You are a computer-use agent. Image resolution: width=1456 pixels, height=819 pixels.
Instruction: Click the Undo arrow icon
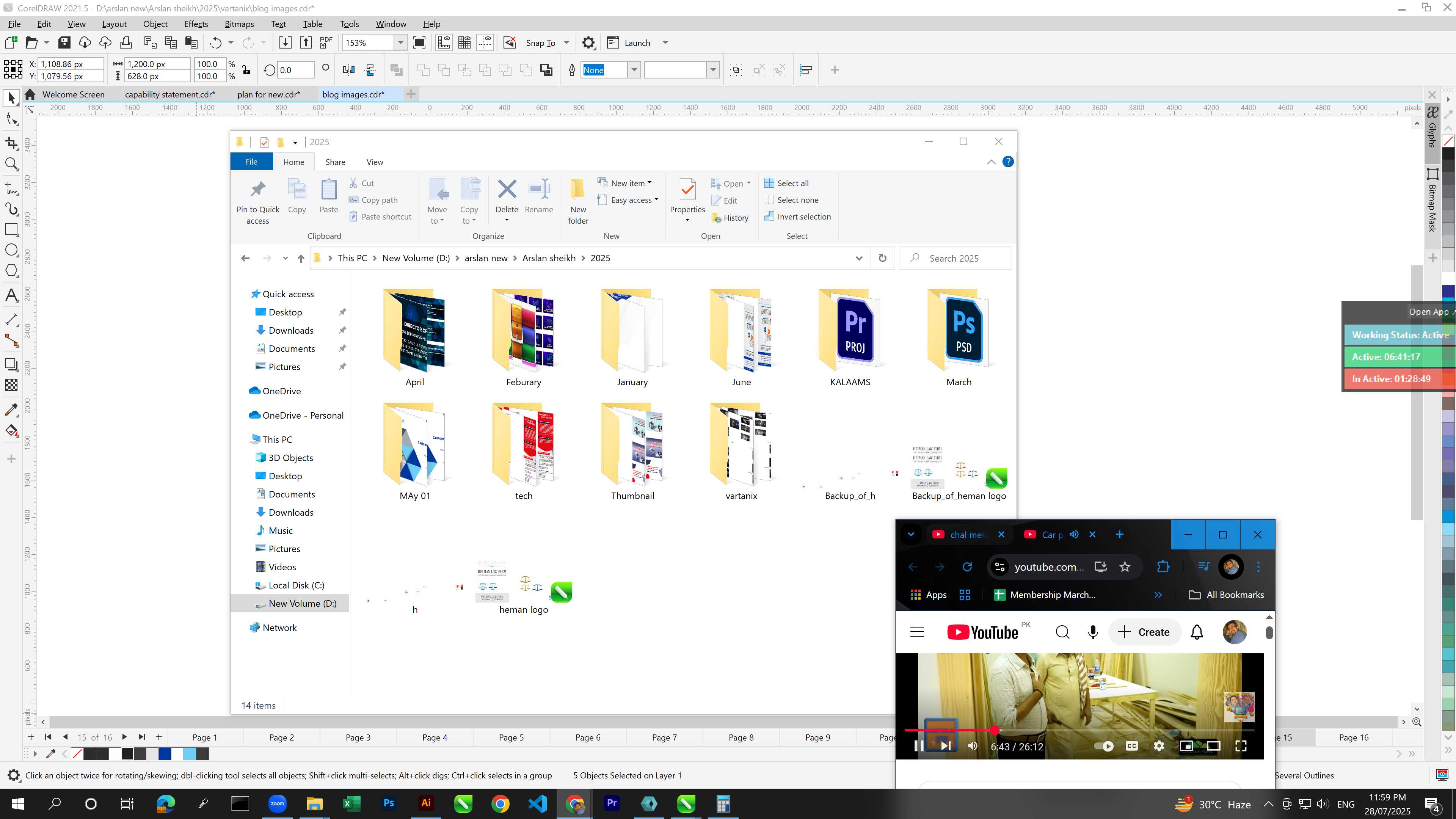pos(215,42)
